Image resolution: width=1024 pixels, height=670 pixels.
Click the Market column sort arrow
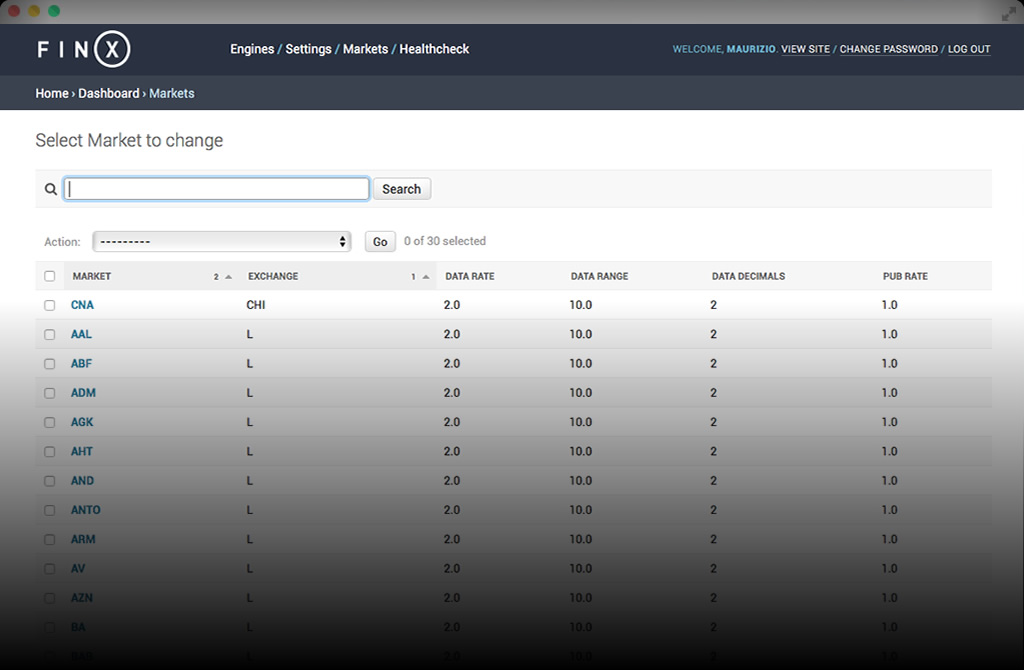pyautogui.click(x=229, y=277)
